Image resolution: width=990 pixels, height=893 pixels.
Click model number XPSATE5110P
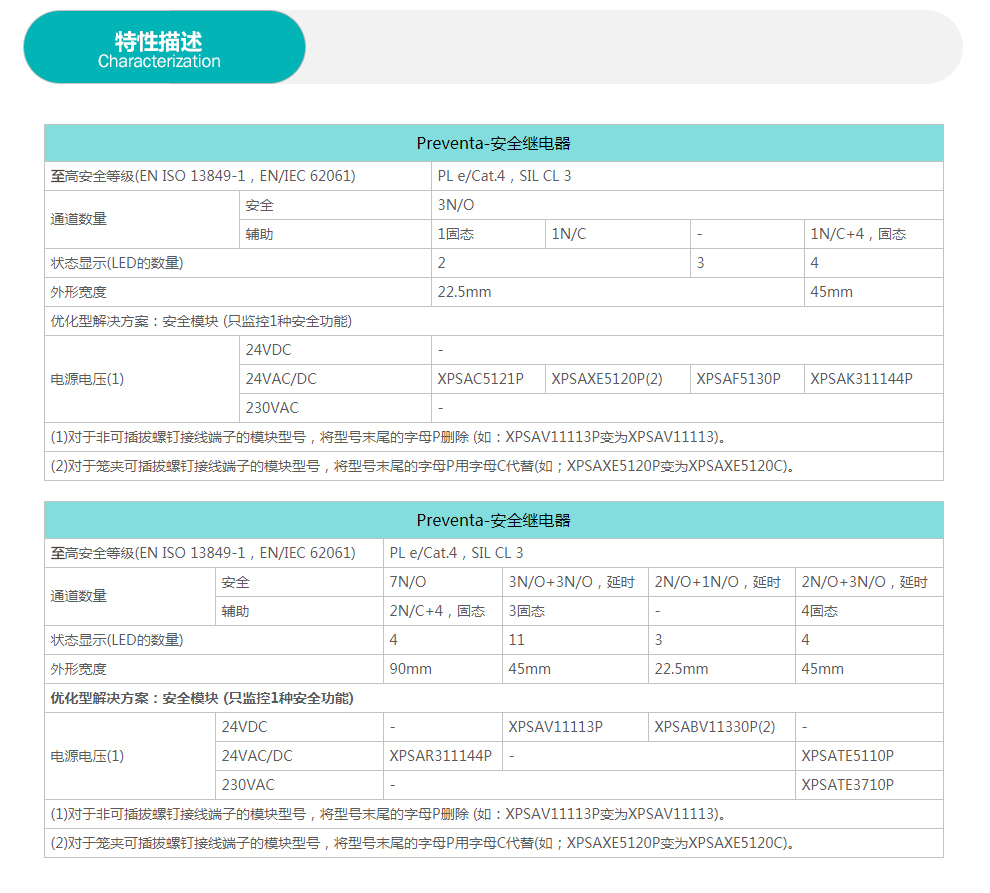click(x=847, y=756)
